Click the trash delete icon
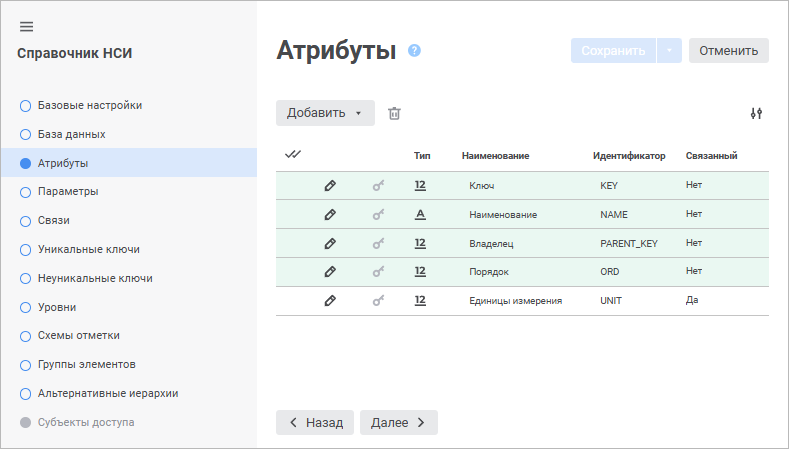The image size is (789, 449). coord(394,113)
